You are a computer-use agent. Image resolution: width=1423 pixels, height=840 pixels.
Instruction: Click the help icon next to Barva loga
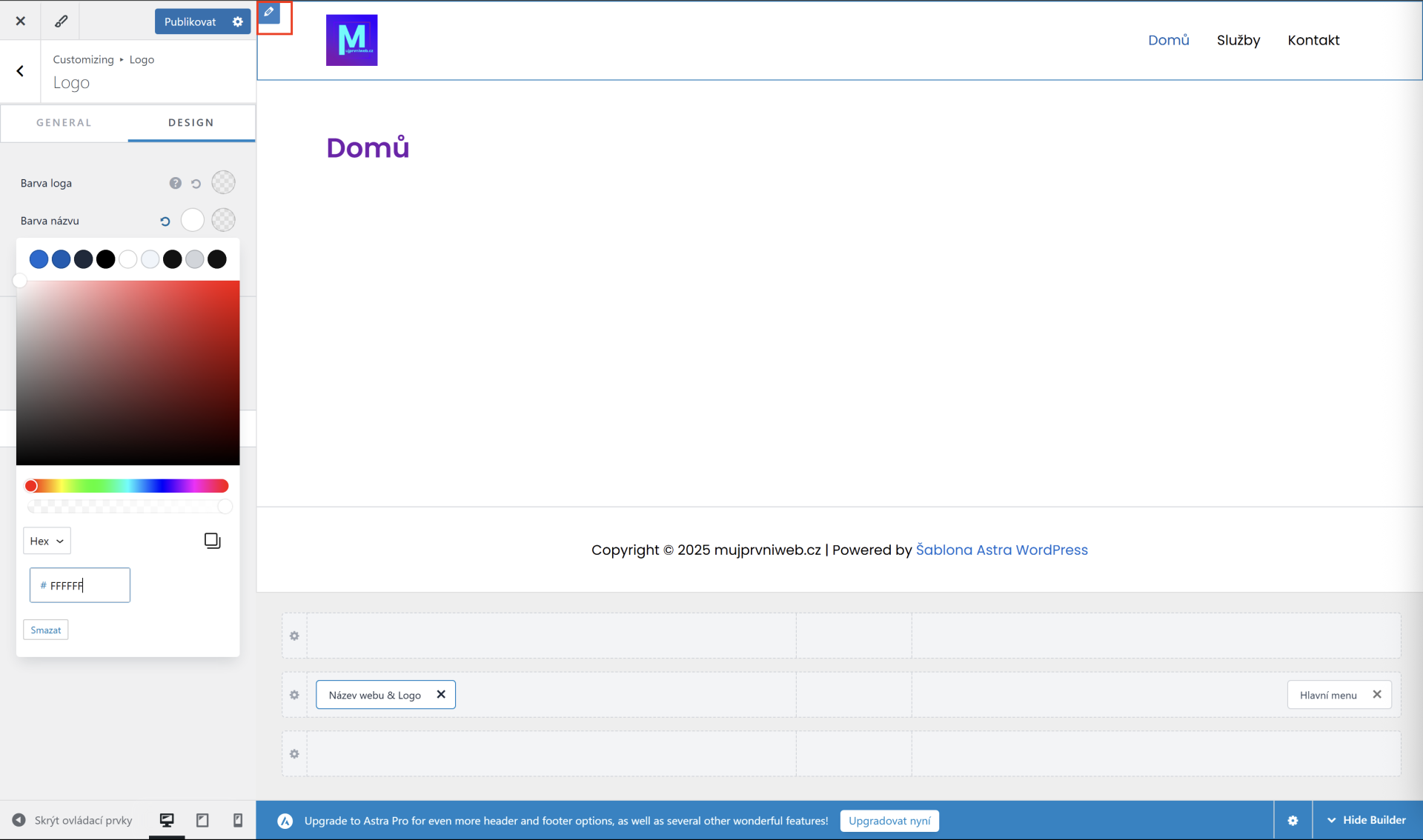tap(175, 183)
